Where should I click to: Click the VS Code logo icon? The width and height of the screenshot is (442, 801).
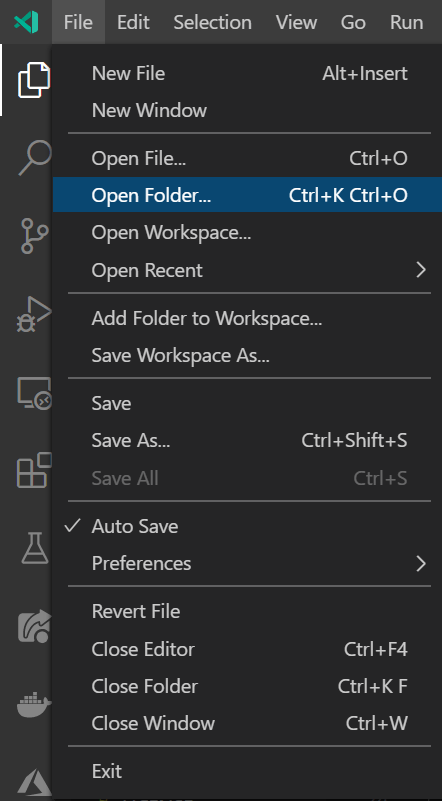click(x=26, y=22)
